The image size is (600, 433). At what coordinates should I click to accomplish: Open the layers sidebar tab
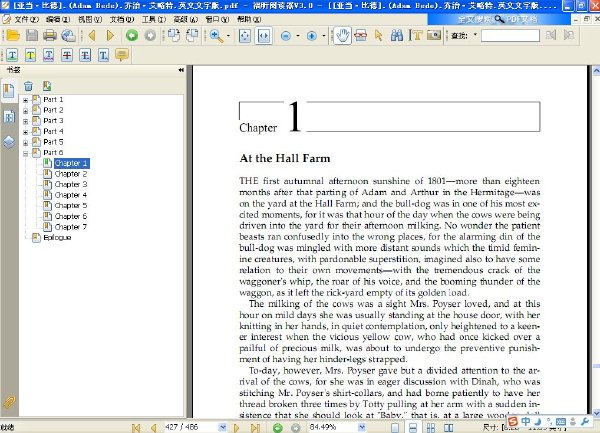pos(9,142)
